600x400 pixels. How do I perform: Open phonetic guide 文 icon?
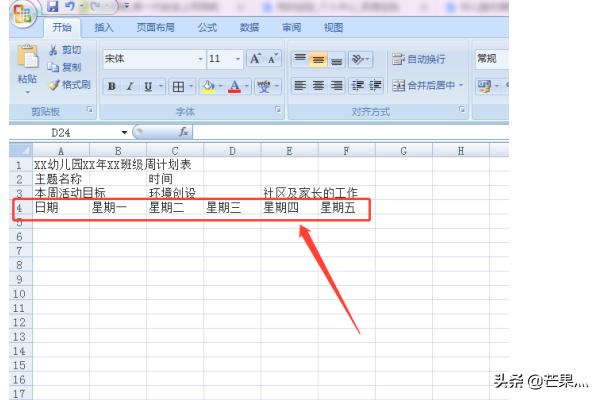(264, 87)
